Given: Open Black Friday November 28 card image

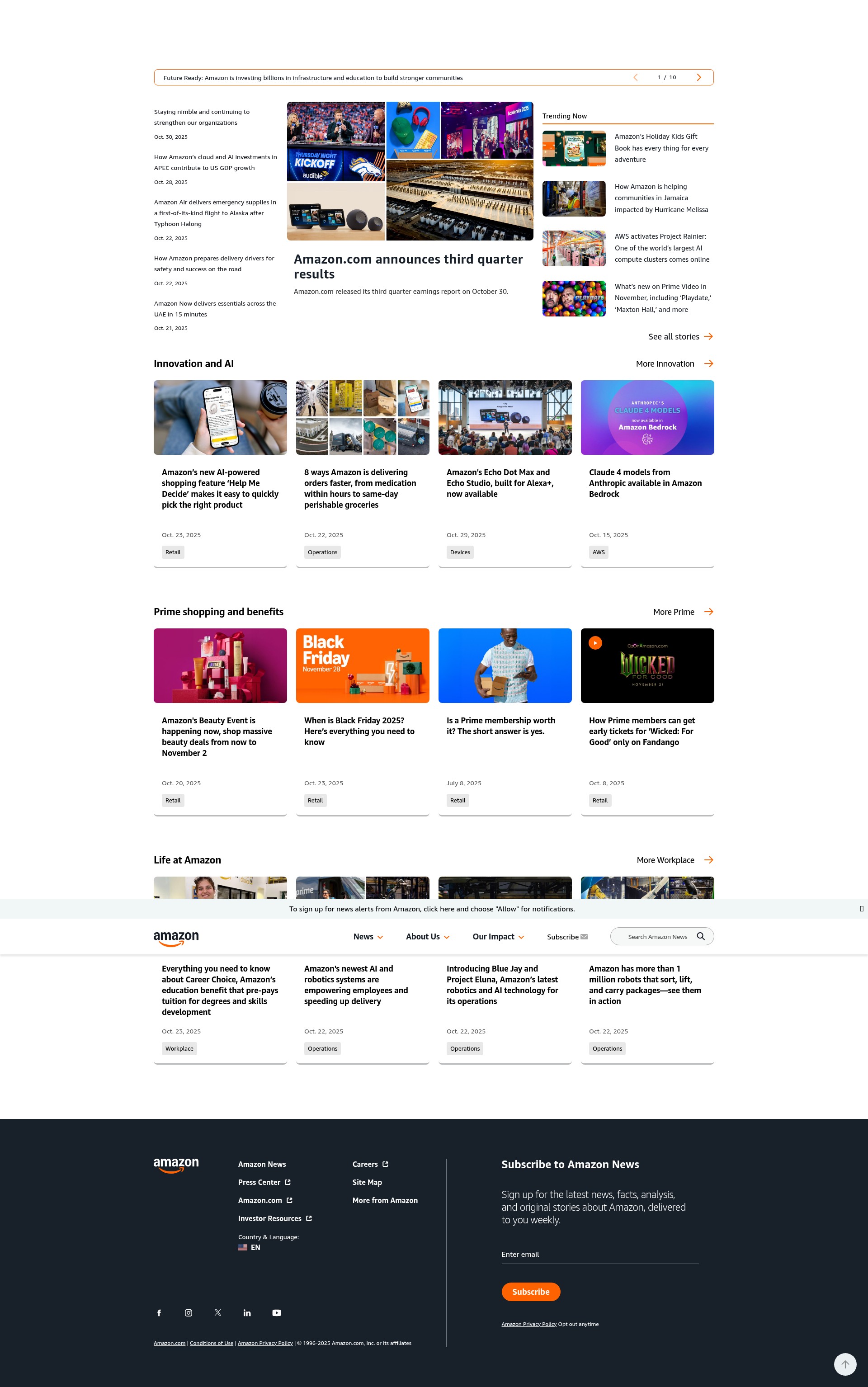Looking at the screenshot, I should [363, 665].
